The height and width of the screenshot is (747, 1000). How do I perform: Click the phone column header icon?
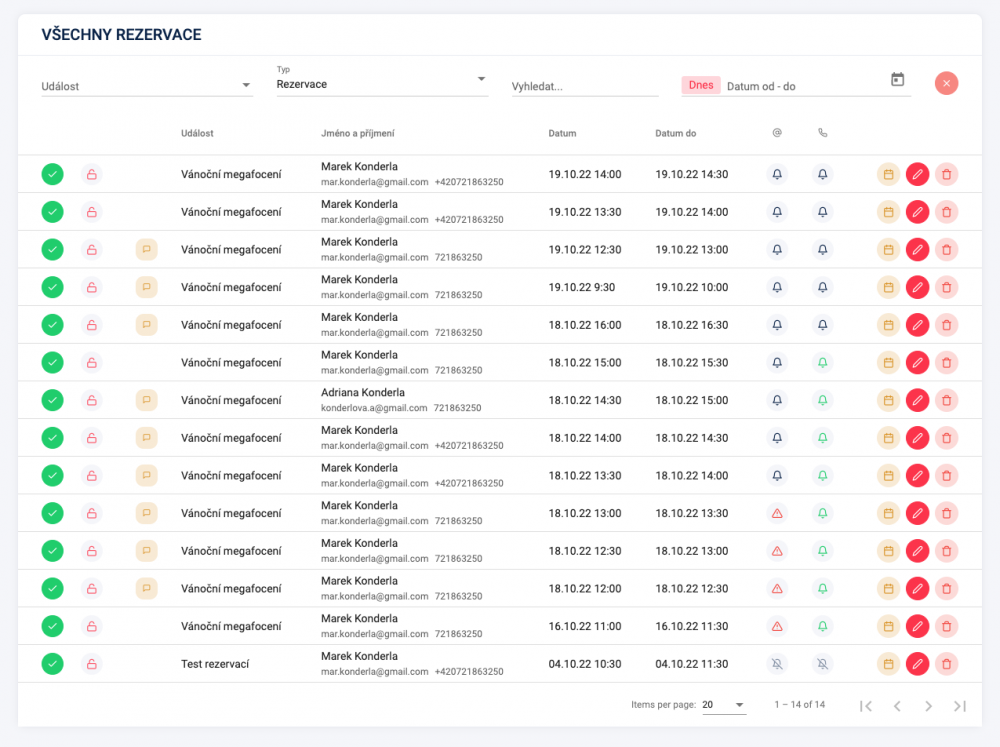(823, 133)
